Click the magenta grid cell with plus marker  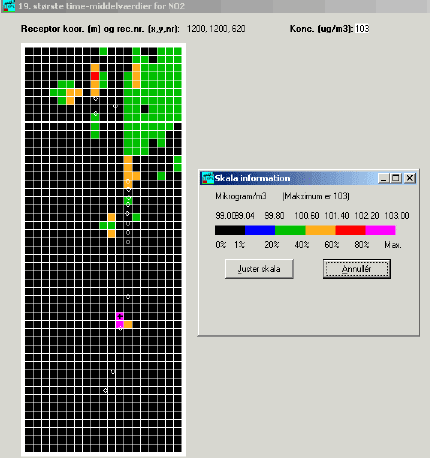pos(120,316)
